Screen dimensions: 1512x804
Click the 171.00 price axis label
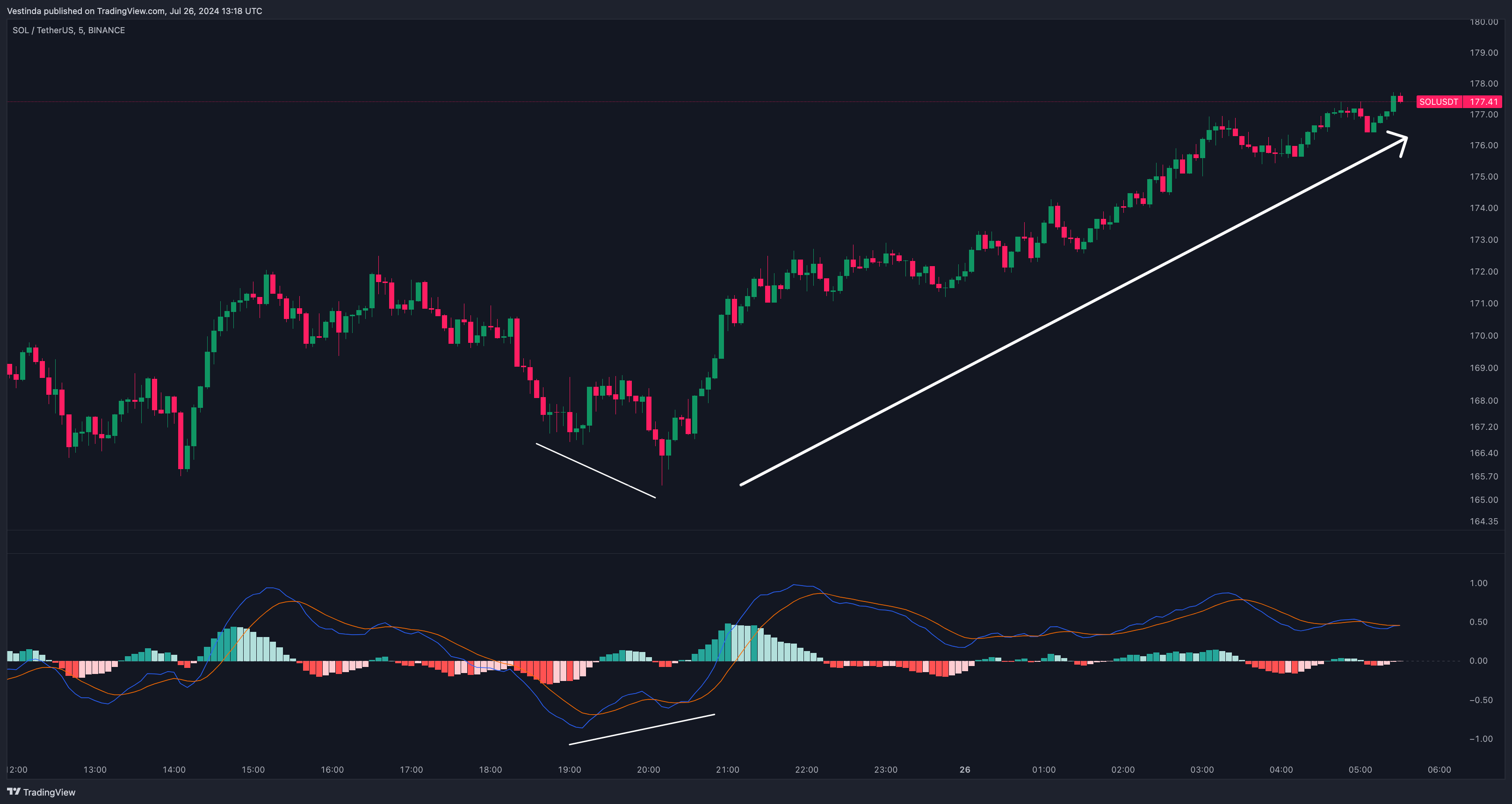coord(1484,303)
